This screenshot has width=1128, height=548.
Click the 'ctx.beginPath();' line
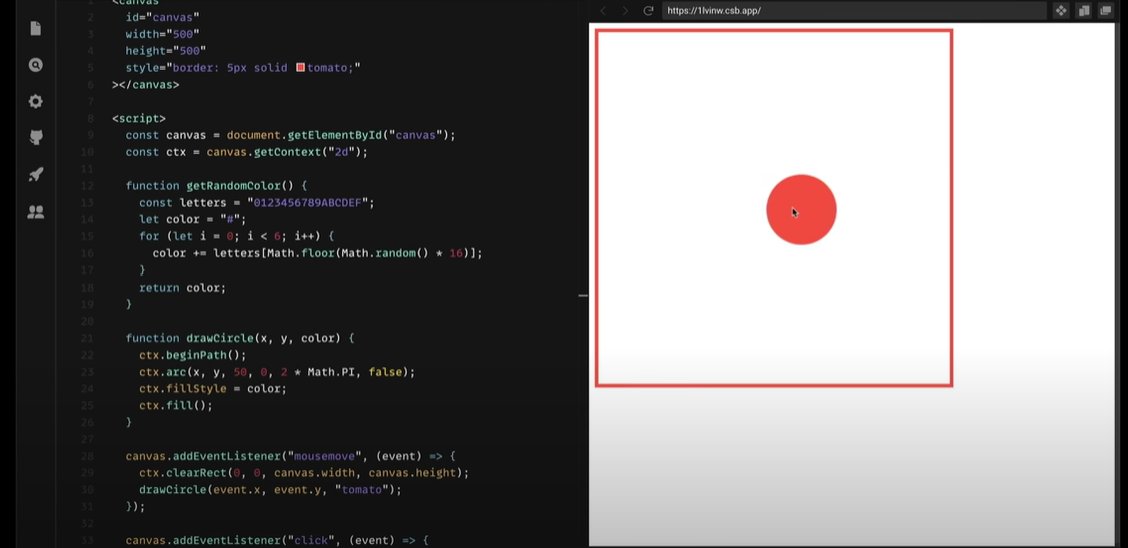tap(193, 355)
